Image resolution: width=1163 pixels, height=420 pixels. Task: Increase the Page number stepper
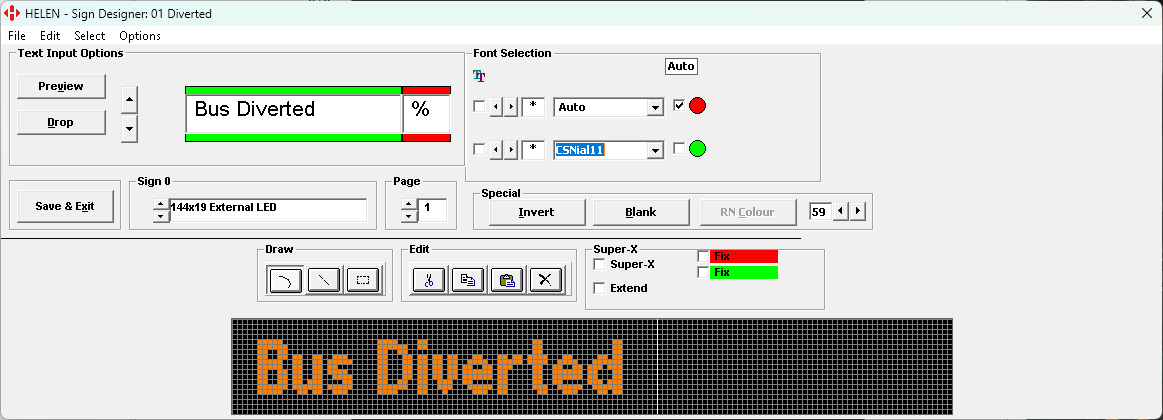click(407, 204)
